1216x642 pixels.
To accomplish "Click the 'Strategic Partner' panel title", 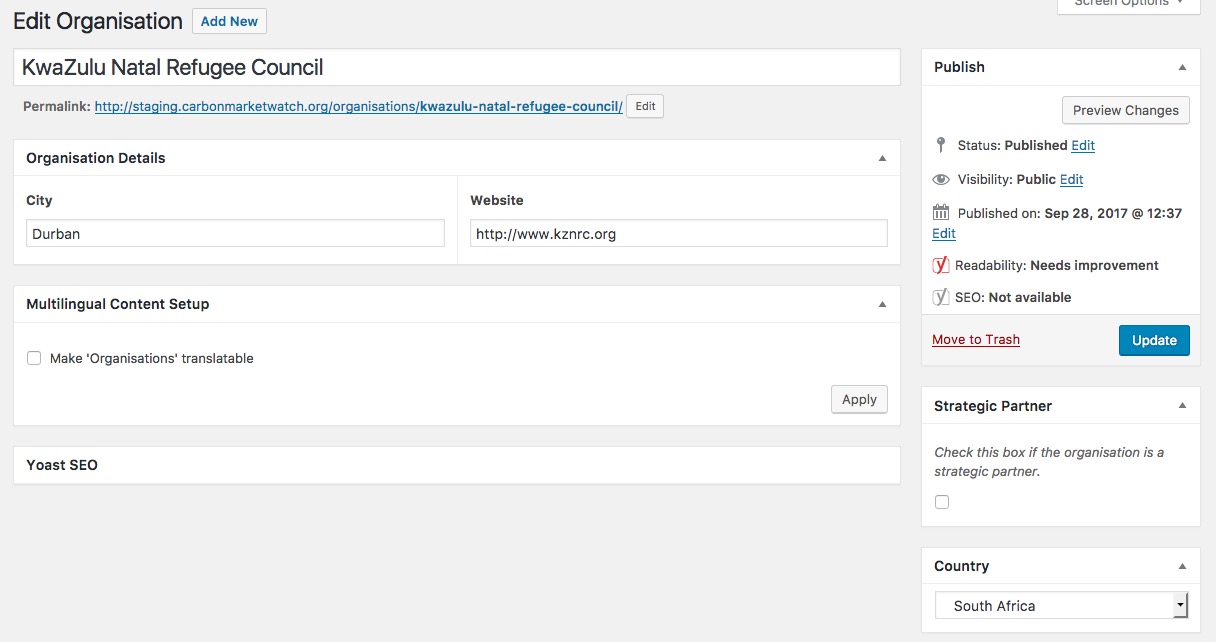I will pyautogui.click(x=993, y=406).
